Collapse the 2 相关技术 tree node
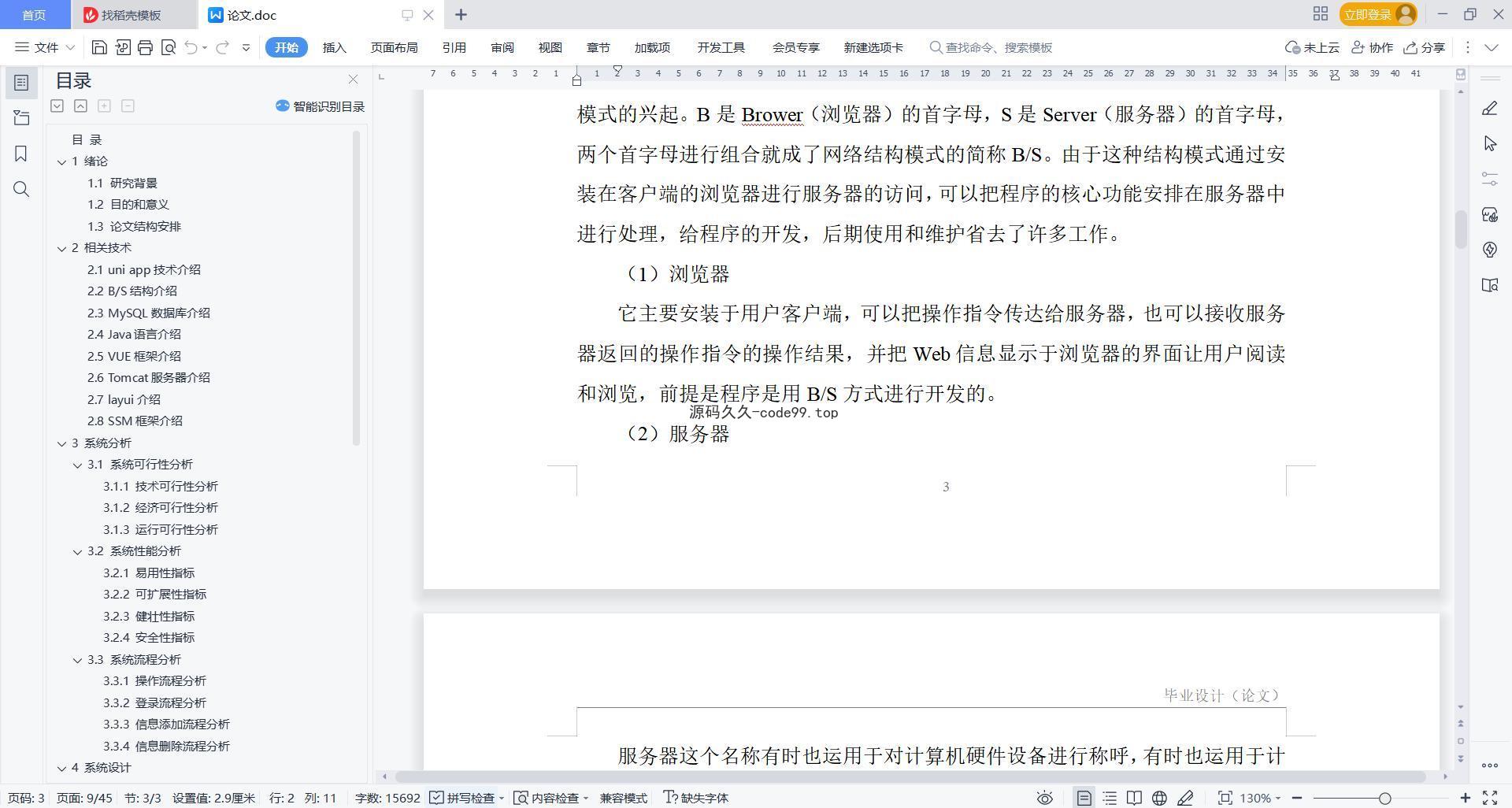1512x808 pixels. click(61, 248)
